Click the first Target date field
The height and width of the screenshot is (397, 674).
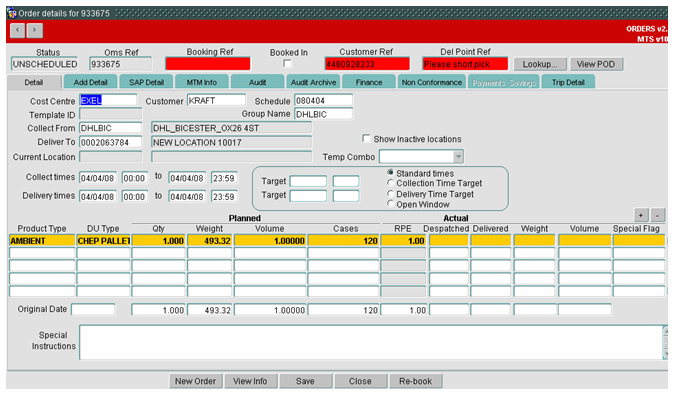point(308,181)
